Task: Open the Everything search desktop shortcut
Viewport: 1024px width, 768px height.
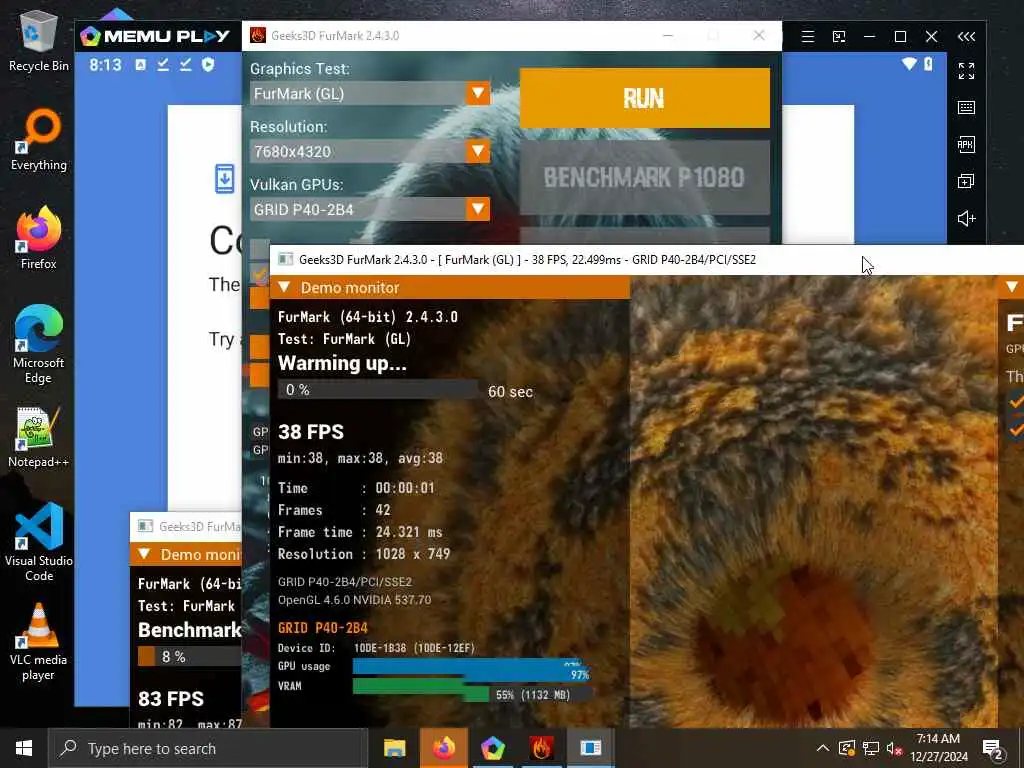Action: click(x=39, y=140)
